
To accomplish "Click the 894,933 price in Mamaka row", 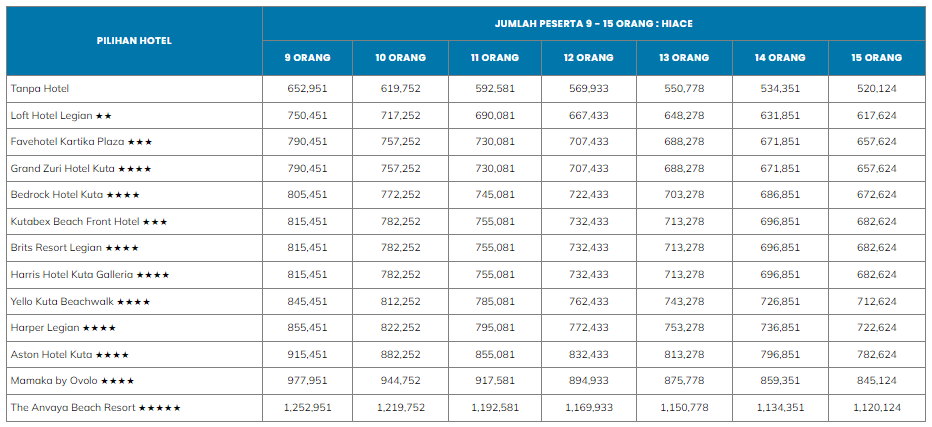I will click(x=588, y=381).
